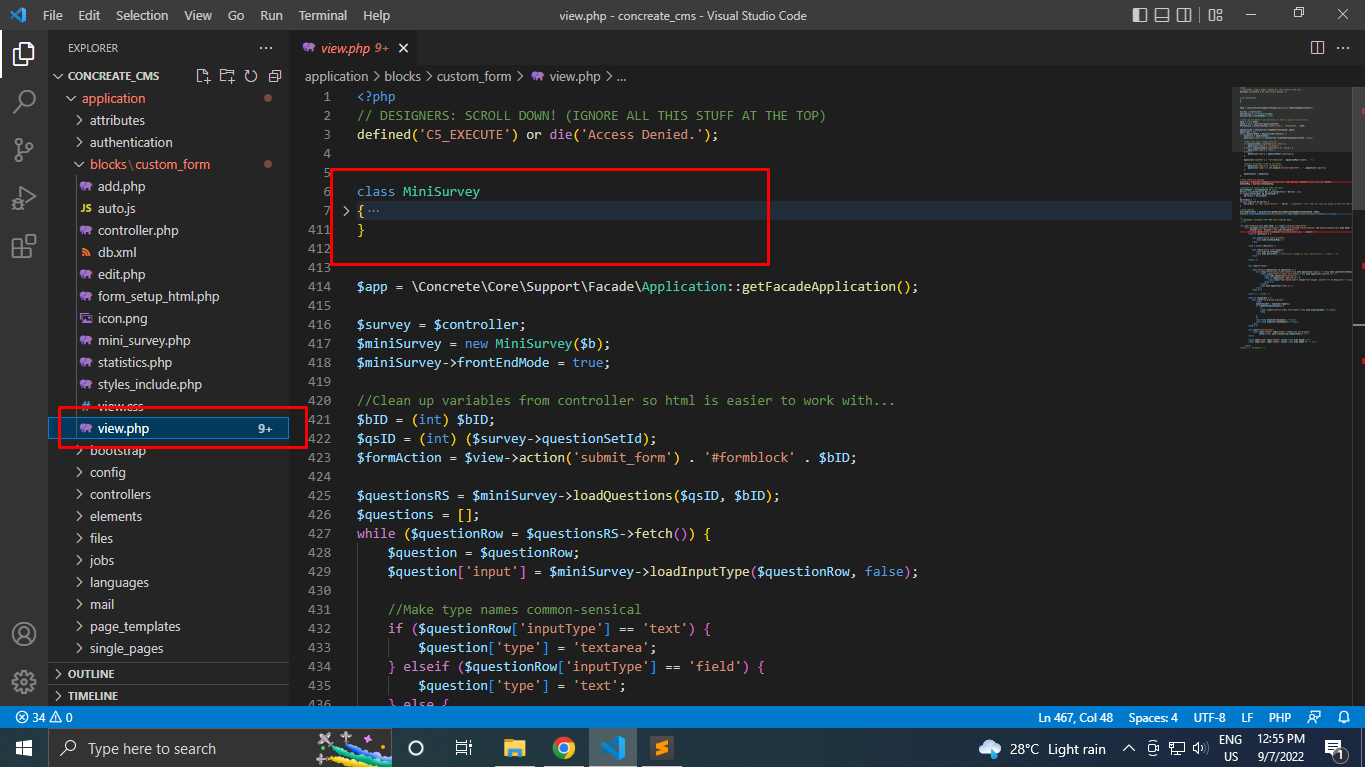Open customize layout icon
The height and width of the screenshot is (767, 1365).
pyautogui.click(x=1216, y=15)
